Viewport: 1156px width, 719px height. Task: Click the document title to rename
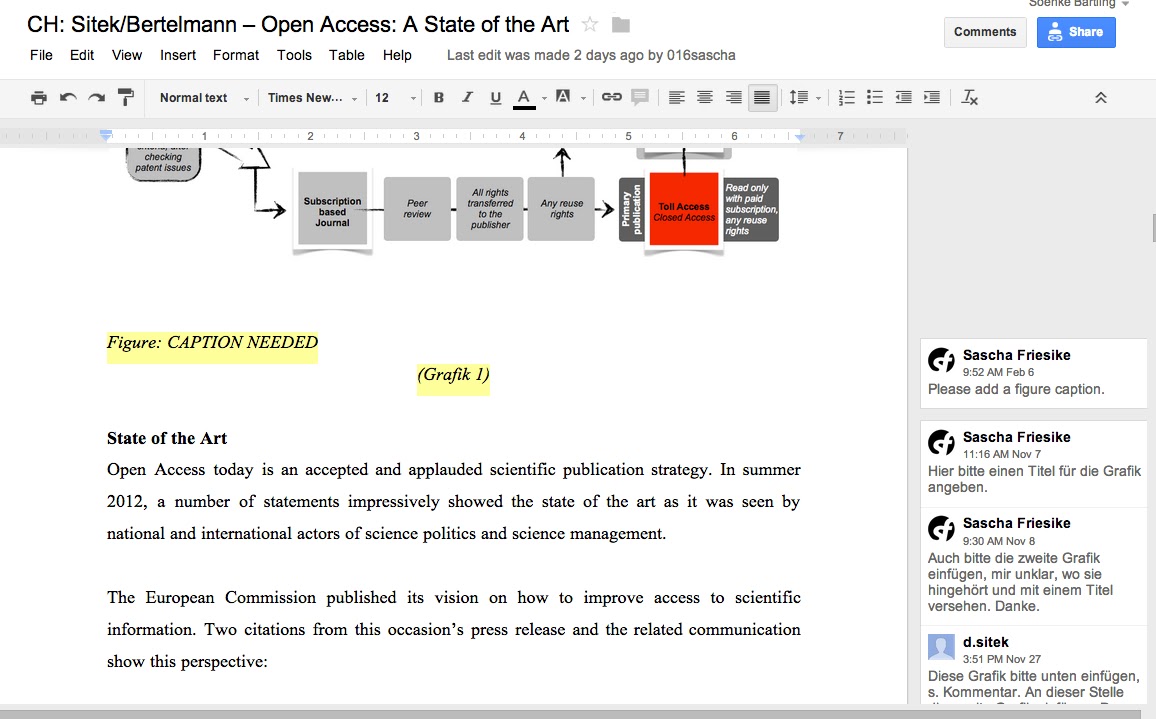coord(298,24)
